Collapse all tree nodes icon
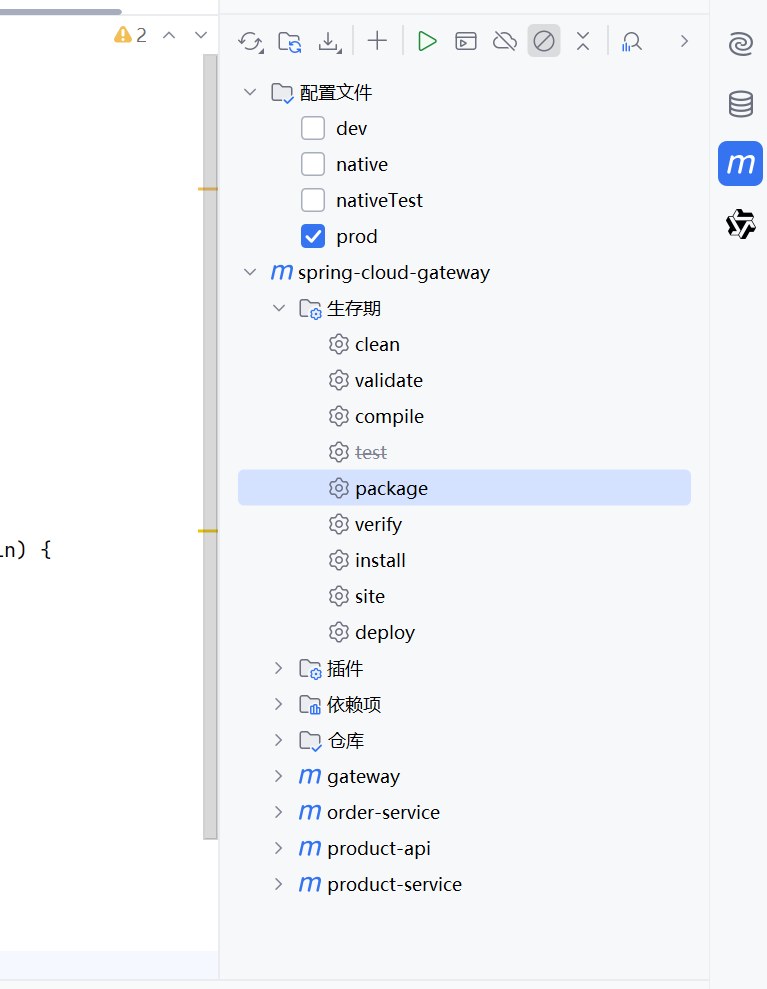The height and width of the screenshot is (989, 767). point(583,41)
